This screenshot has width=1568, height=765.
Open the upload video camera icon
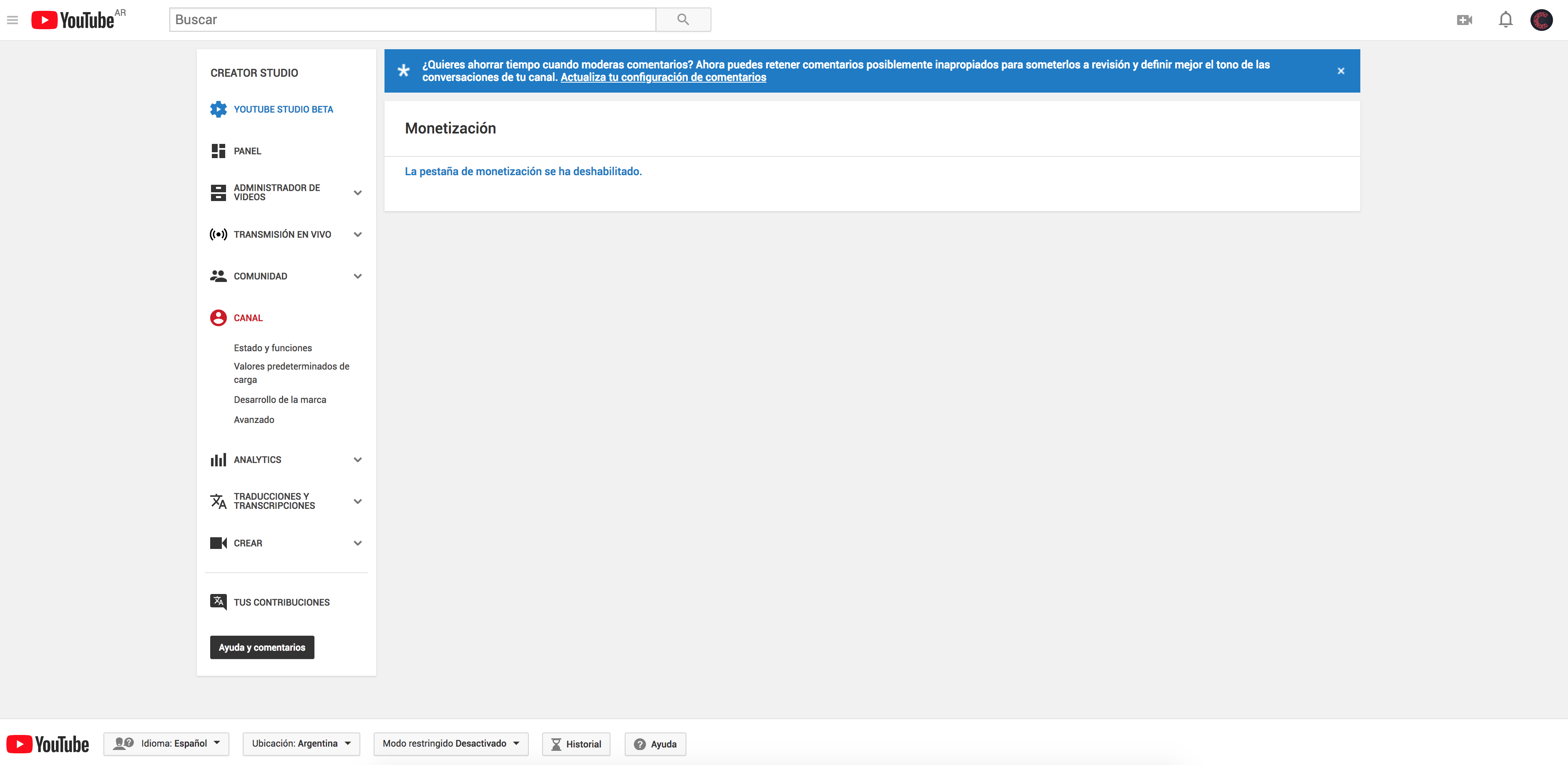click(1465, 20)
